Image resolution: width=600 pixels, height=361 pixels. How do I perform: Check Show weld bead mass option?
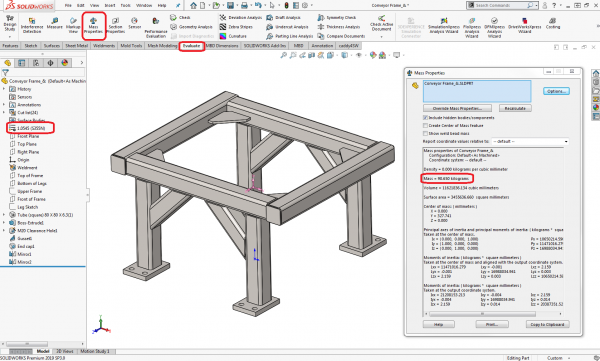[x=426, y=134]
